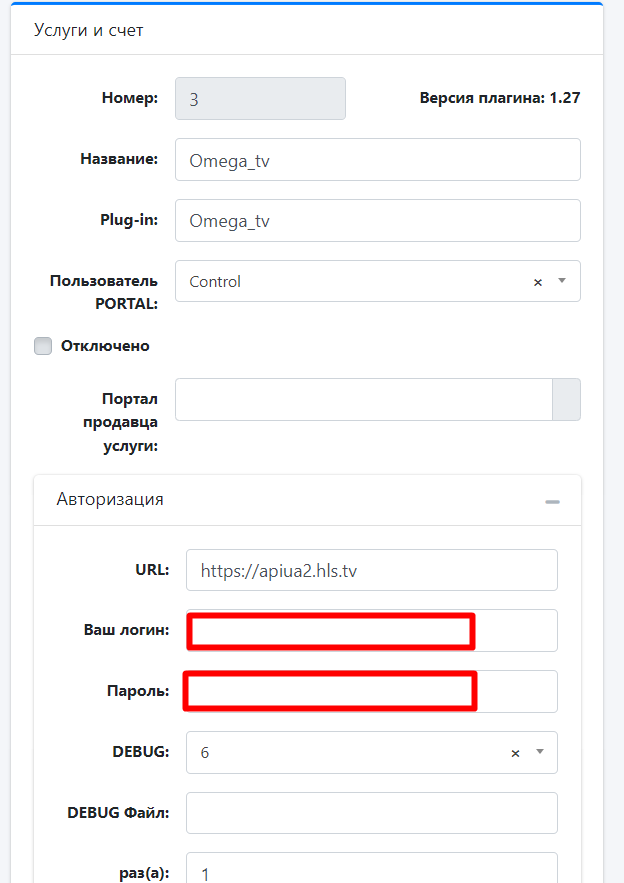Image resolution: width=624 pixels, height=883 pixels.
Task: Click the disabled Номер field showing 3
Action: click(260, 99)
